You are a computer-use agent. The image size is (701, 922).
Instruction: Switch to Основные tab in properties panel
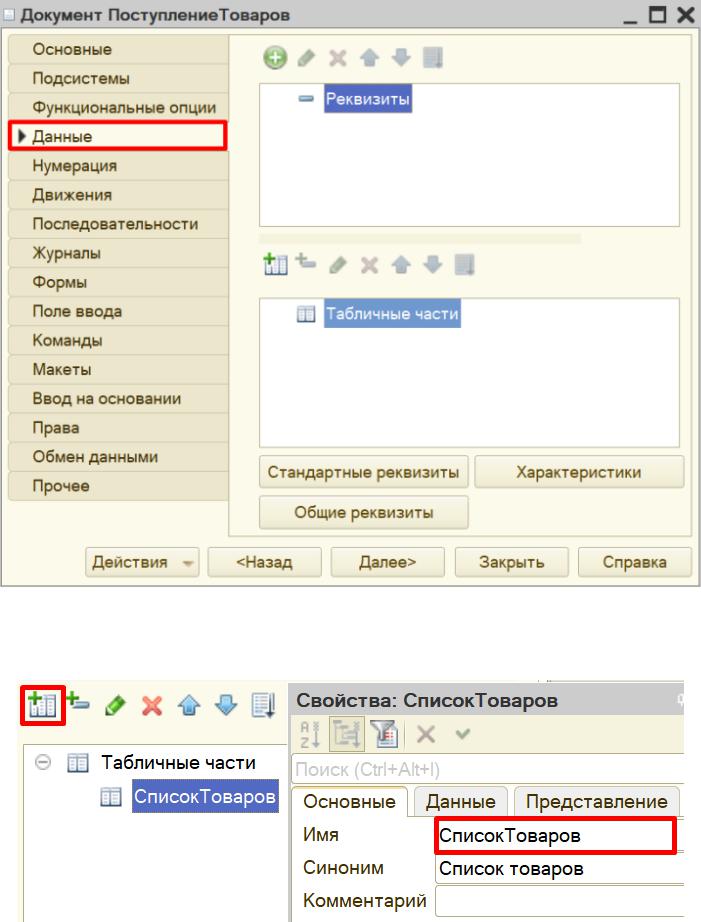coord(349,801)
